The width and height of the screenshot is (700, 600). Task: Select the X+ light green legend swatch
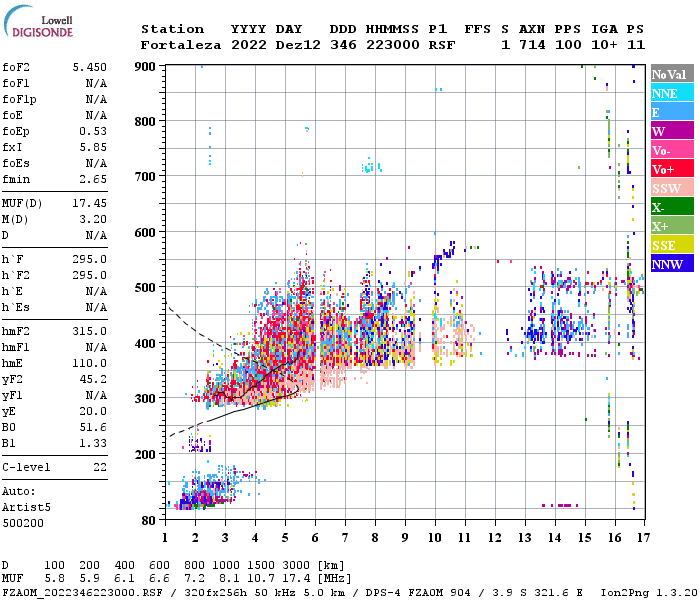click(672, 226)
